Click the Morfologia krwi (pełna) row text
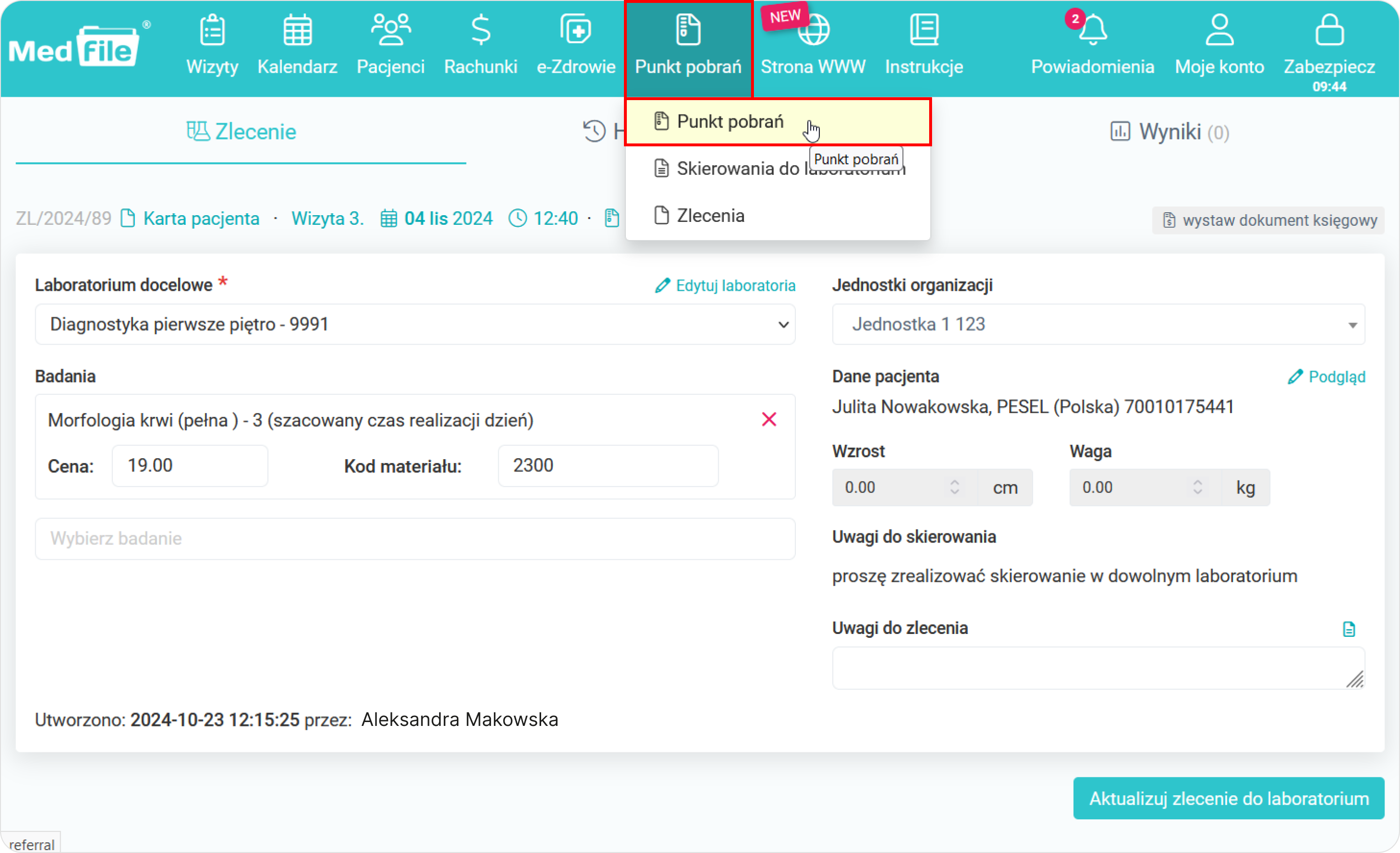This screenshot has height=853, width=1400. click(290, 421)
